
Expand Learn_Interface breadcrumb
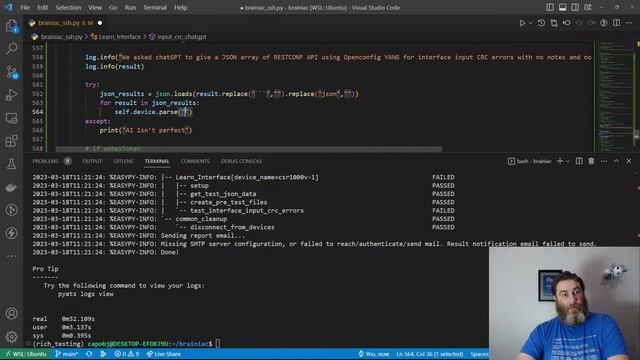coord(120,37)
